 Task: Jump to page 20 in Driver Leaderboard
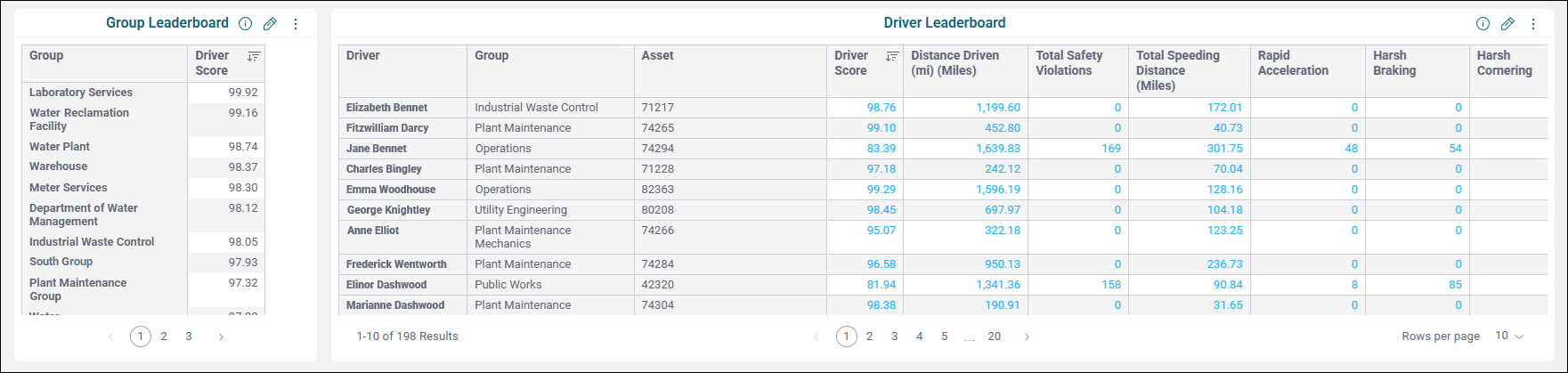coord(995,337)
